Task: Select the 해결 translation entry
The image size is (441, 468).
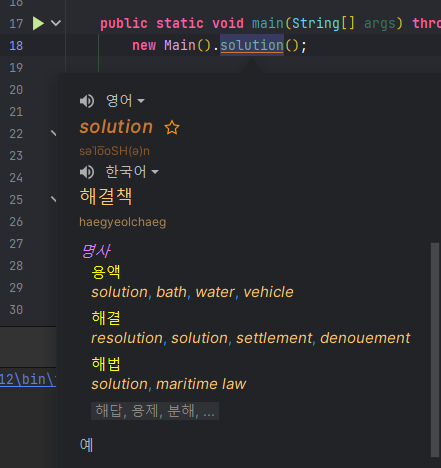Action: (x=106, y=318)
